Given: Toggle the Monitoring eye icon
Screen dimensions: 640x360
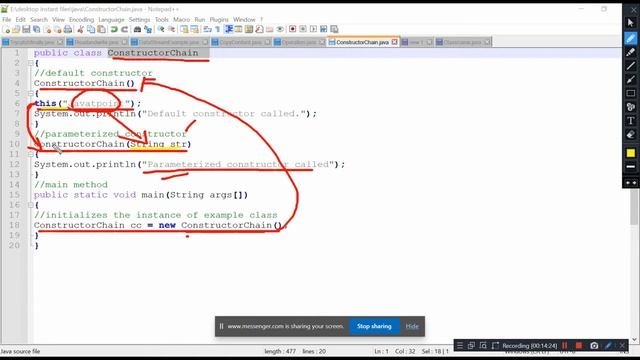Looking at the screenshot, I should click(280, 29).
